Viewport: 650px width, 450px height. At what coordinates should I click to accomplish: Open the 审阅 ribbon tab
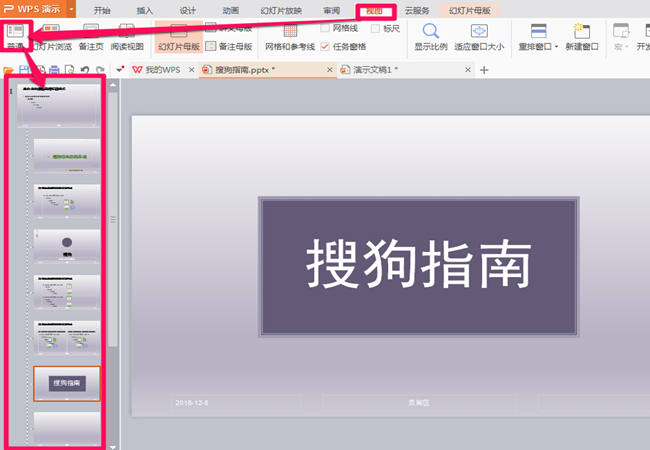(x=332, y=10)
